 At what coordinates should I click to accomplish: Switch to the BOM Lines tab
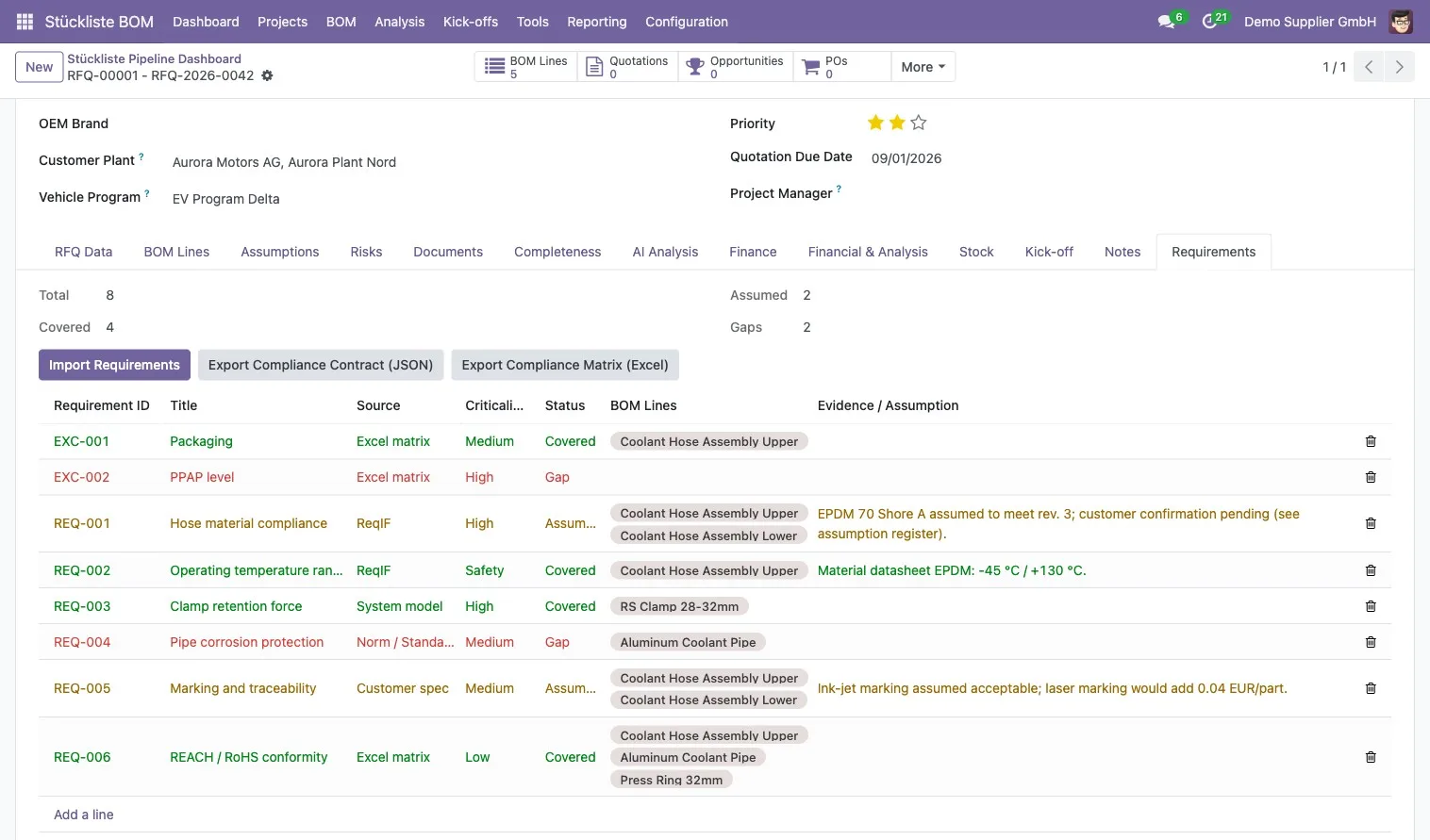tap(176, 252)
